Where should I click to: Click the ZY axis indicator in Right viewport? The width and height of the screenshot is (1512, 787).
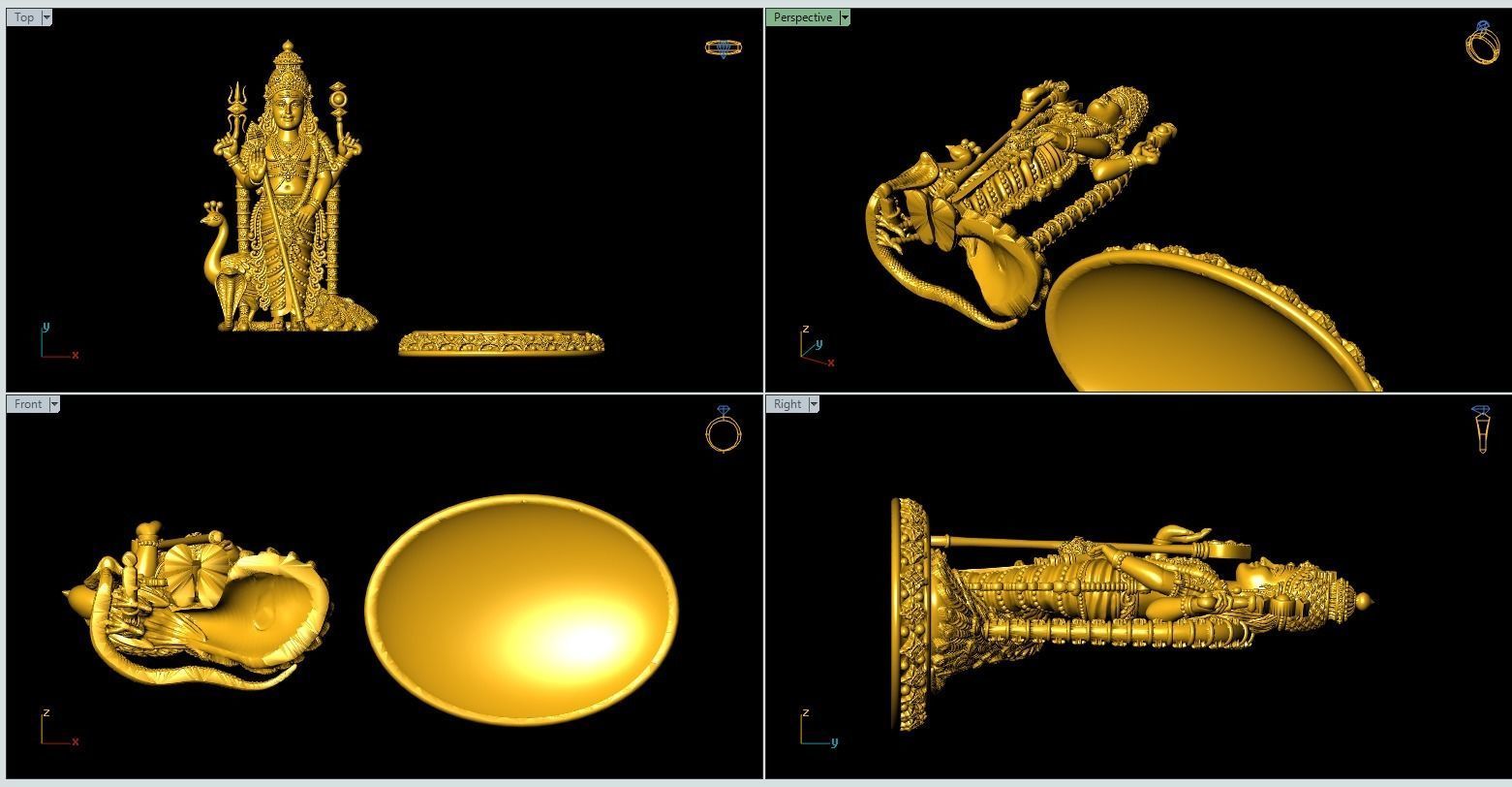(818, 728)
